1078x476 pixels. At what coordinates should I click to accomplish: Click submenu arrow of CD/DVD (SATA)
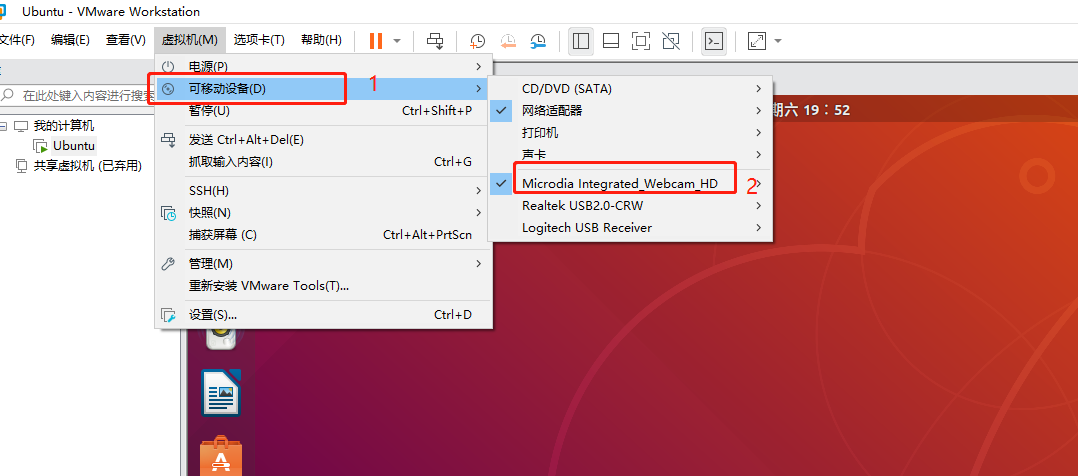pyautogui.click(x=758, y=89)
